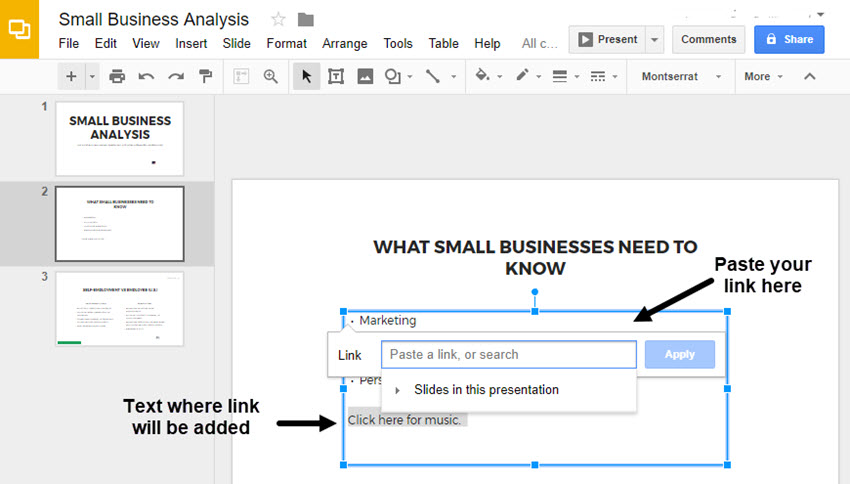
Task: Open the Insert menu
Action: click(191, 43)
